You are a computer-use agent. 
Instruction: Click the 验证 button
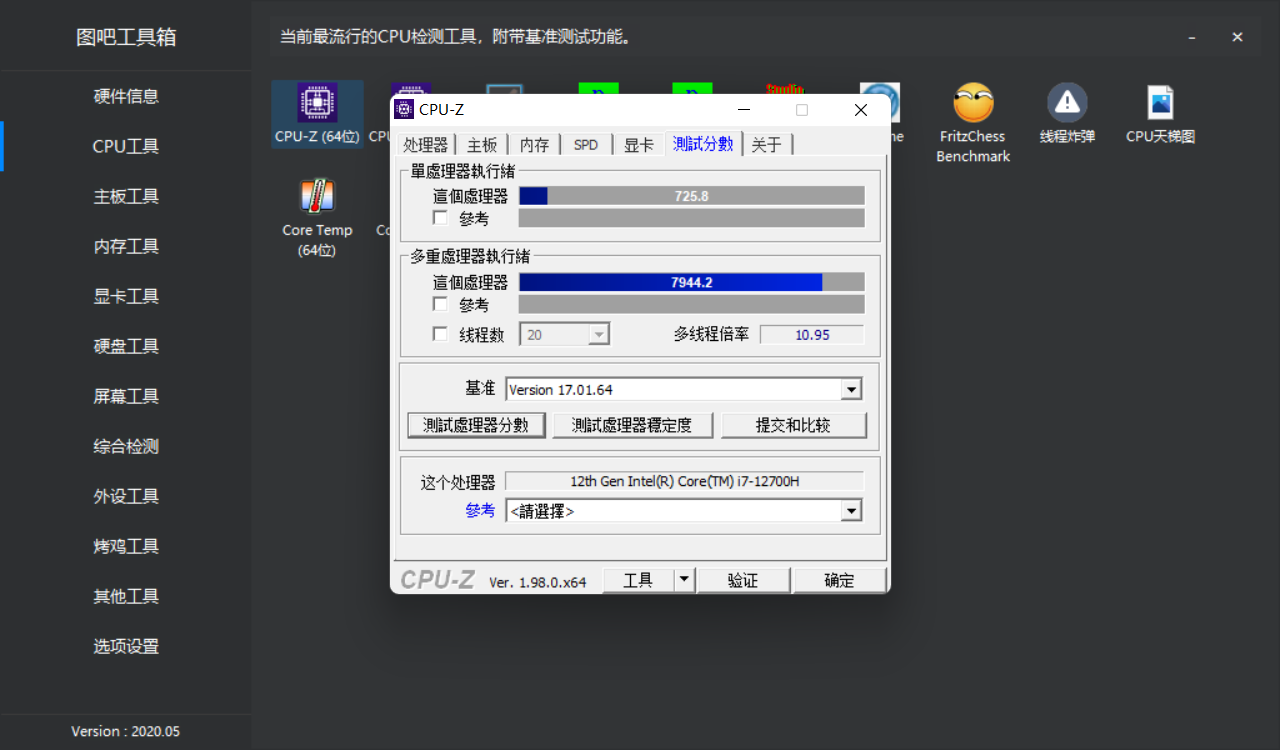(x=743, y=580)
